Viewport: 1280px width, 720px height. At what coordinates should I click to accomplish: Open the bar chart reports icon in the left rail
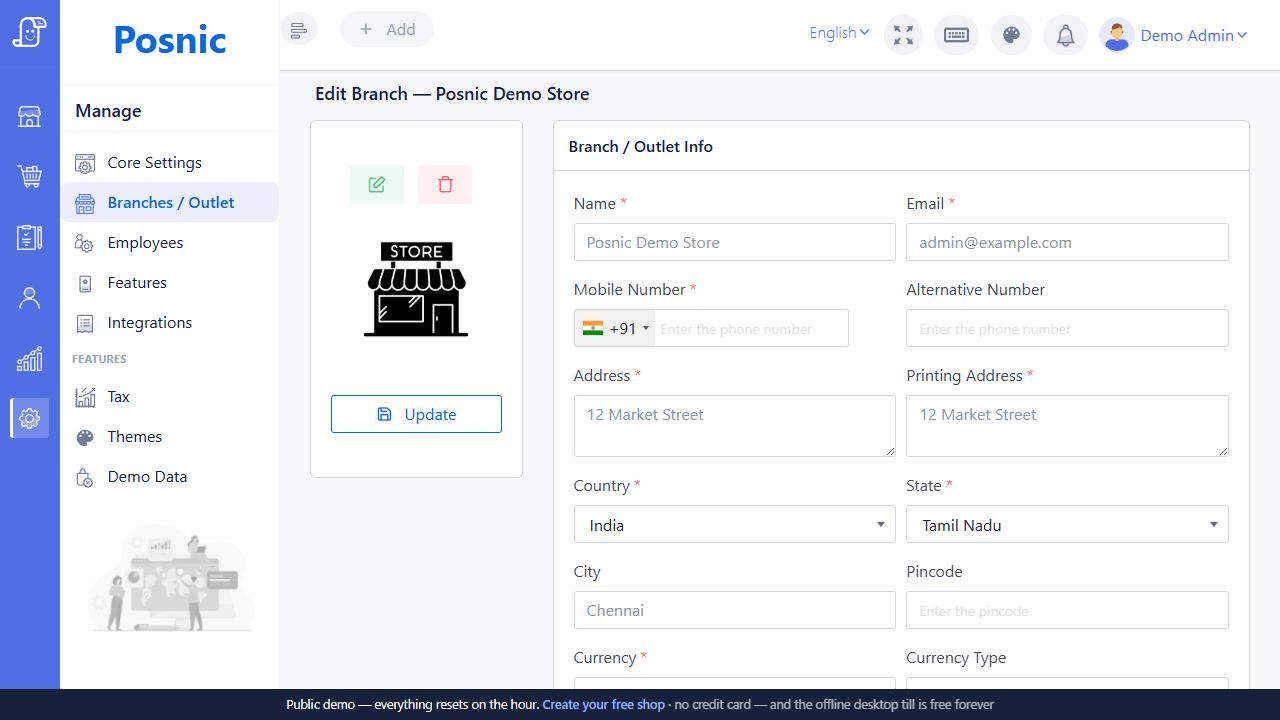coord(30,358)
